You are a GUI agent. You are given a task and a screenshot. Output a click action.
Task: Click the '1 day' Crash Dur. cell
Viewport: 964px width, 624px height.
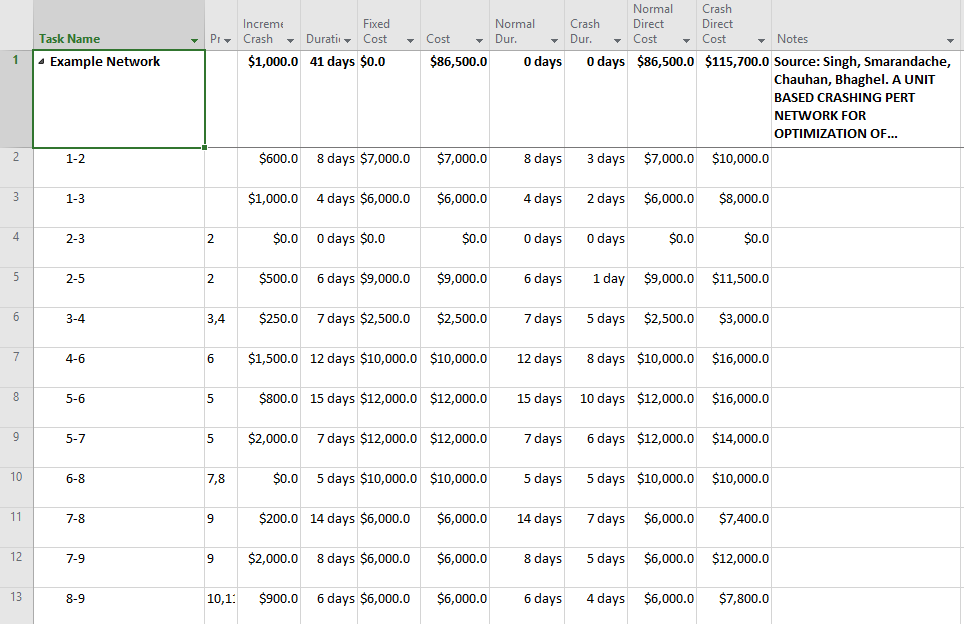pyautogui.click(x=596, y=288)
